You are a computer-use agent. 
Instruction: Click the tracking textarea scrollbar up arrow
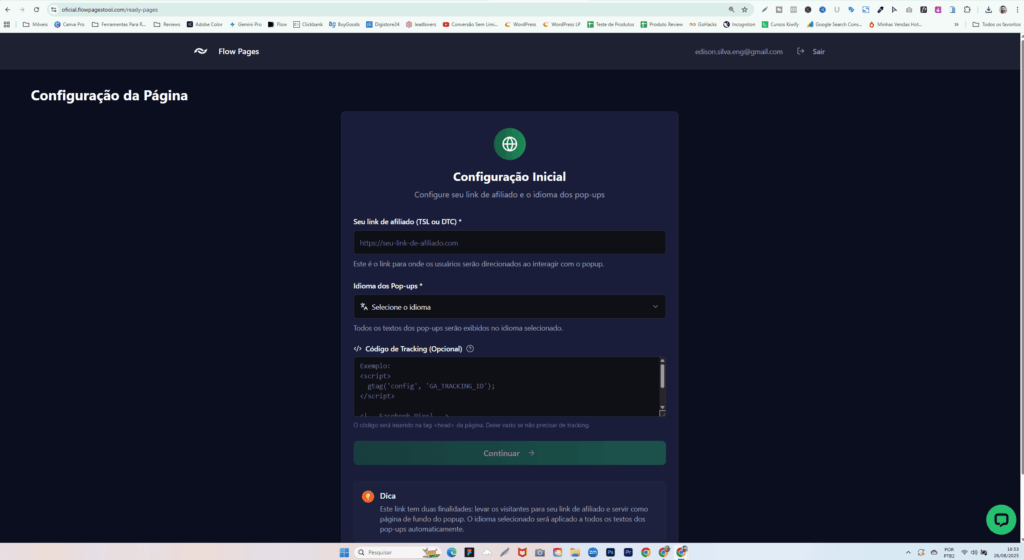(662, 361)
